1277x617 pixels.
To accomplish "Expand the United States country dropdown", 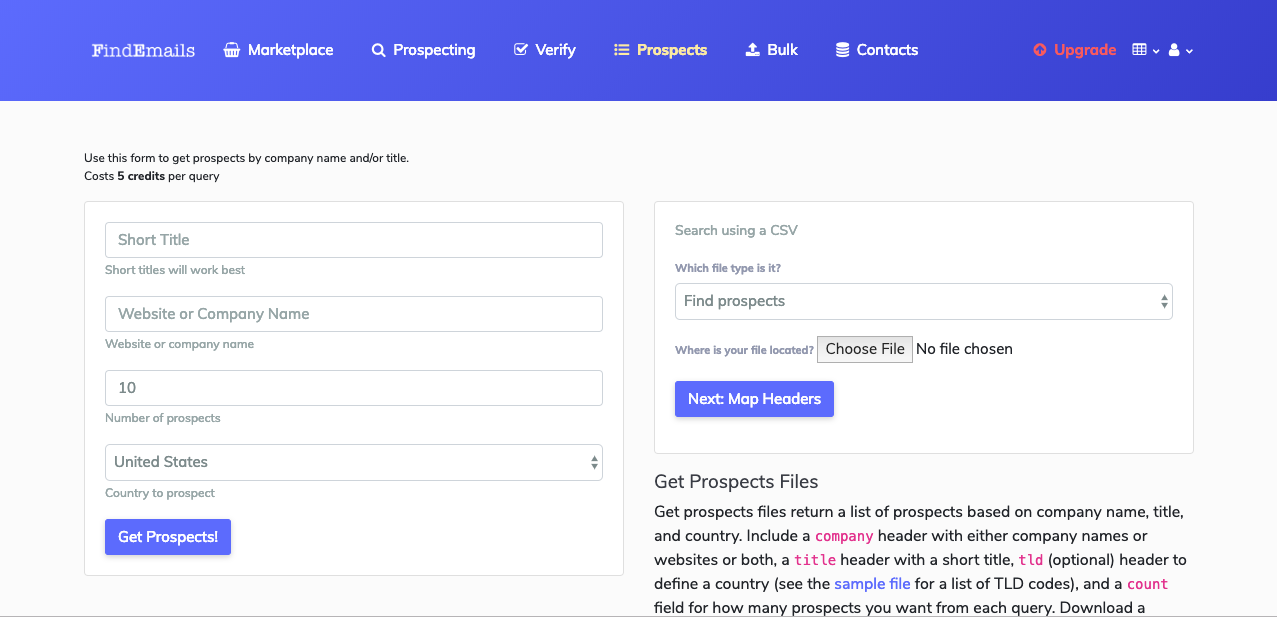I will (353, 462).
